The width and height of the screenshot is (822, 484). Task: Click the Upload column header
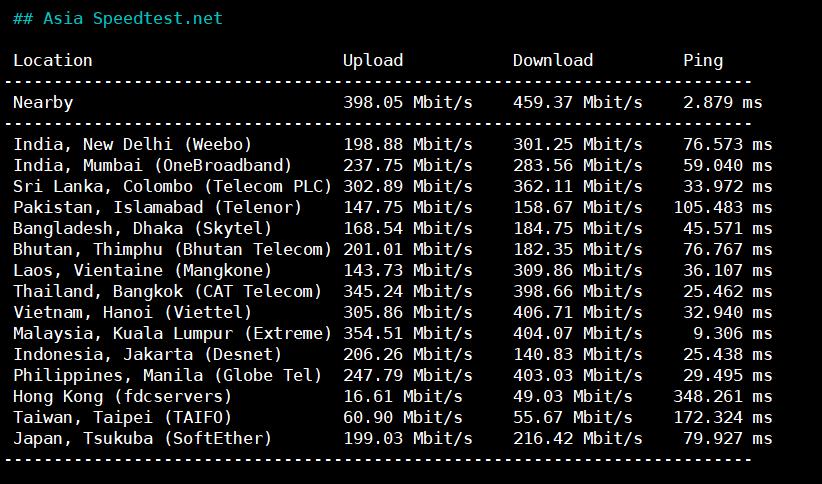click(373, 60)
